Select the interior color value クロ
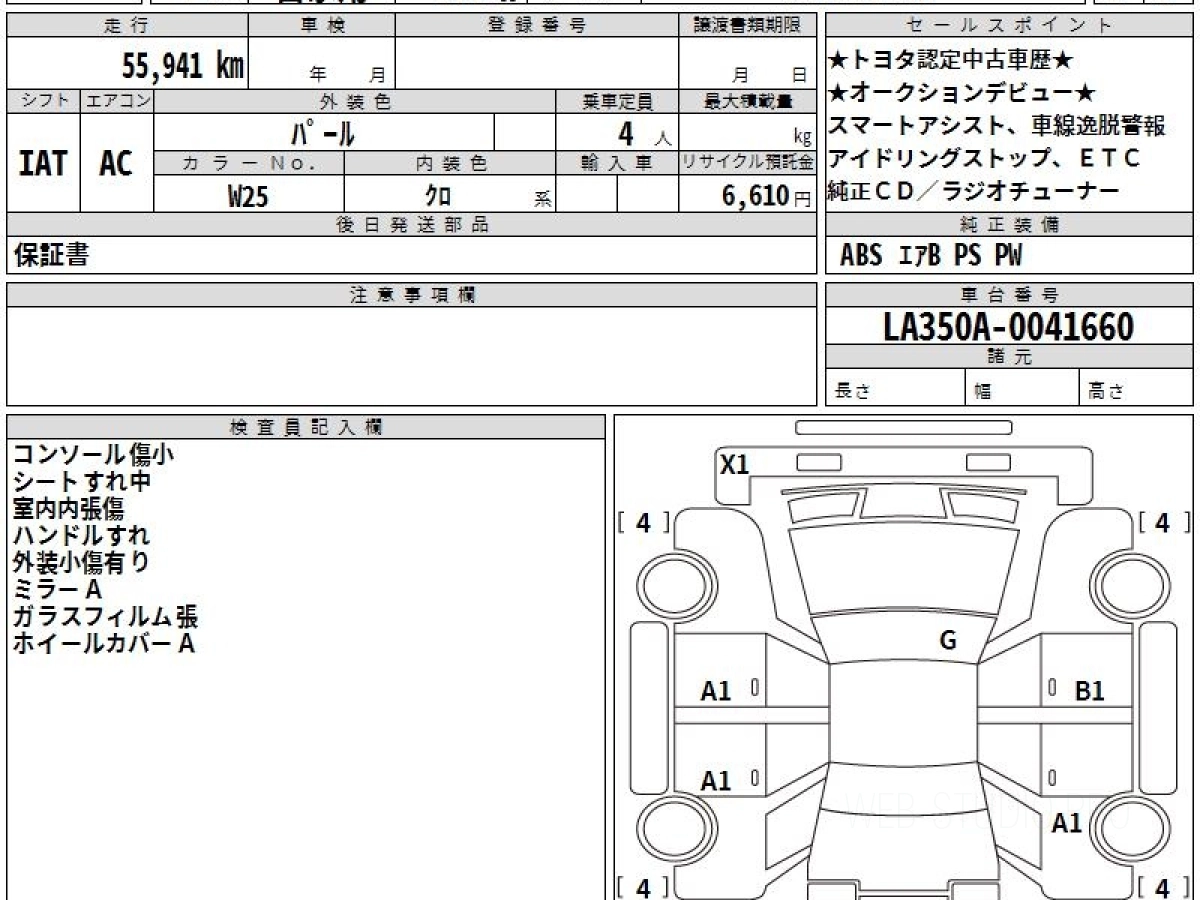Image resolution: width=1200 pixels, height=900 pixels. 438,195
